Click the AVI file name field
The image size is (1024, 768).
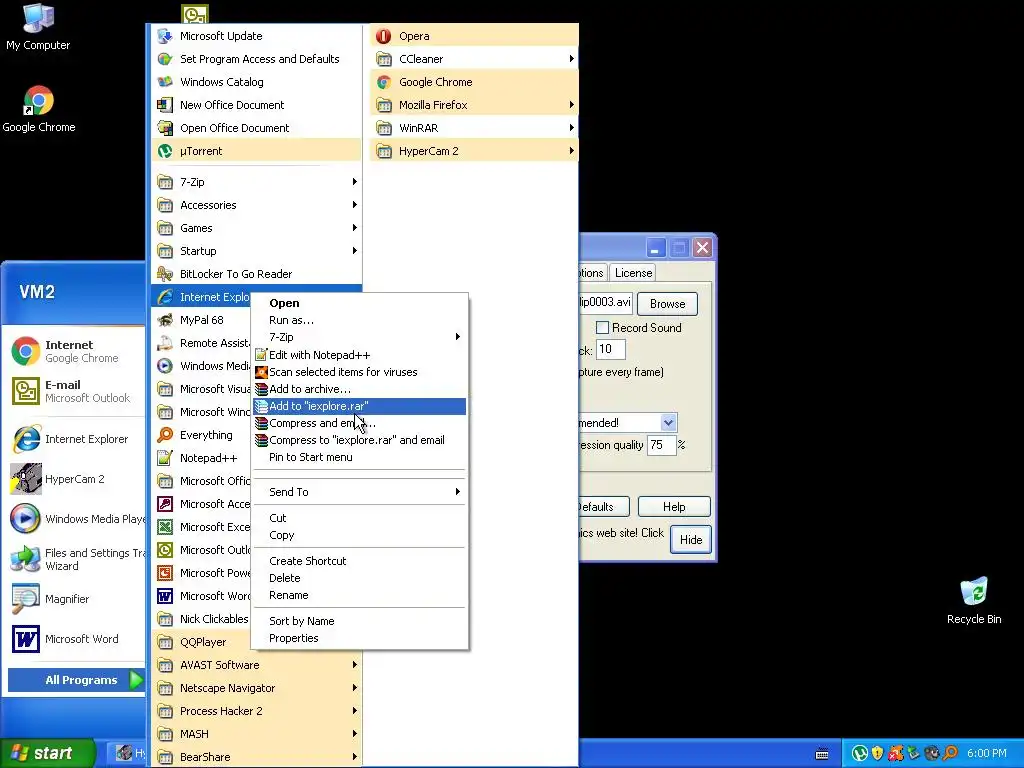[605, 302]
